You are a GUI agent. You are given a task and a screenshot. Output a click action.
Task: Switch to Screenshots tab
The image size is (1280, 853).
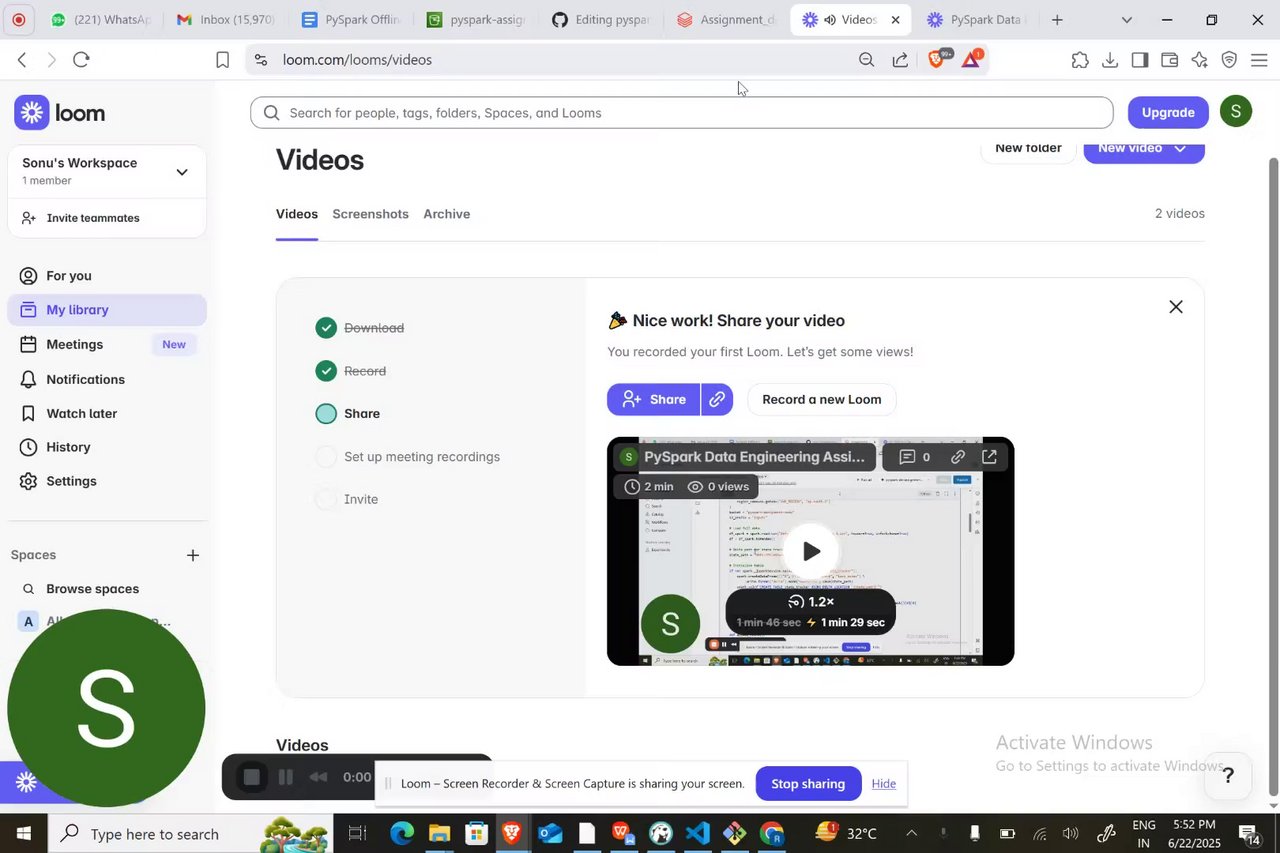pos(370,214)
